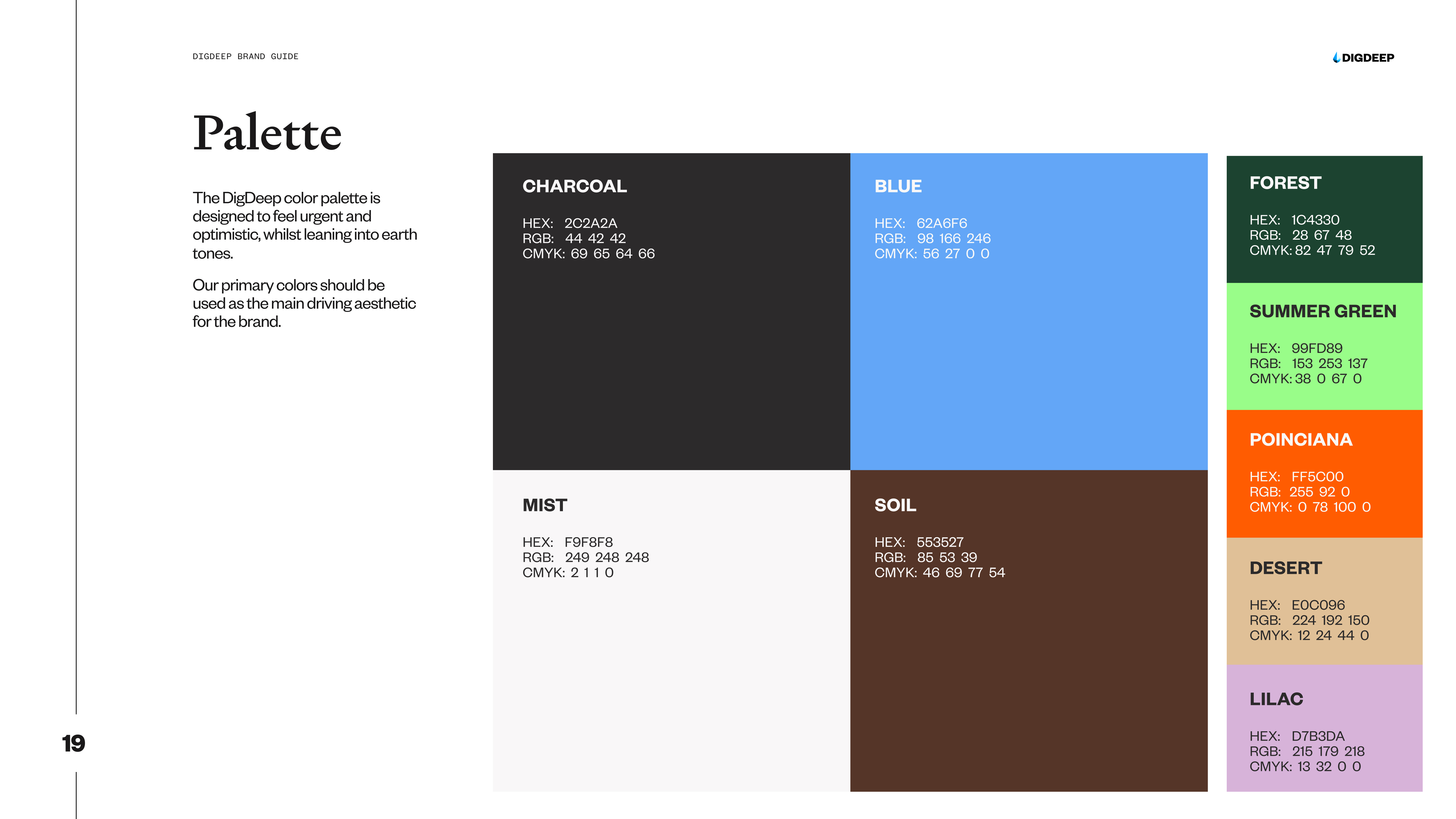Click the DigDeep water drop logo icon
1456x819 pixels.
point(1336,57)
